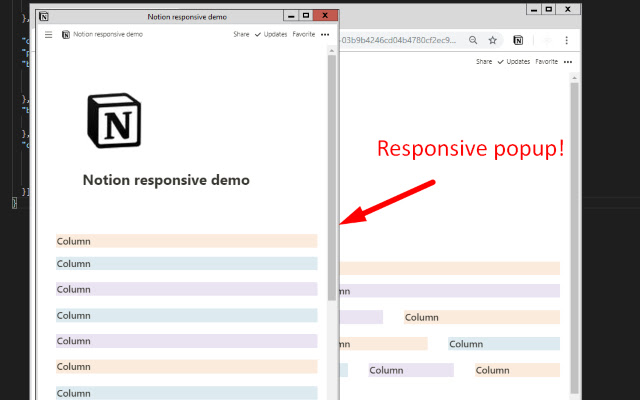Close the Notion responsive demo popup
Screen dimensions: 640x400
[x=325, y=16]
